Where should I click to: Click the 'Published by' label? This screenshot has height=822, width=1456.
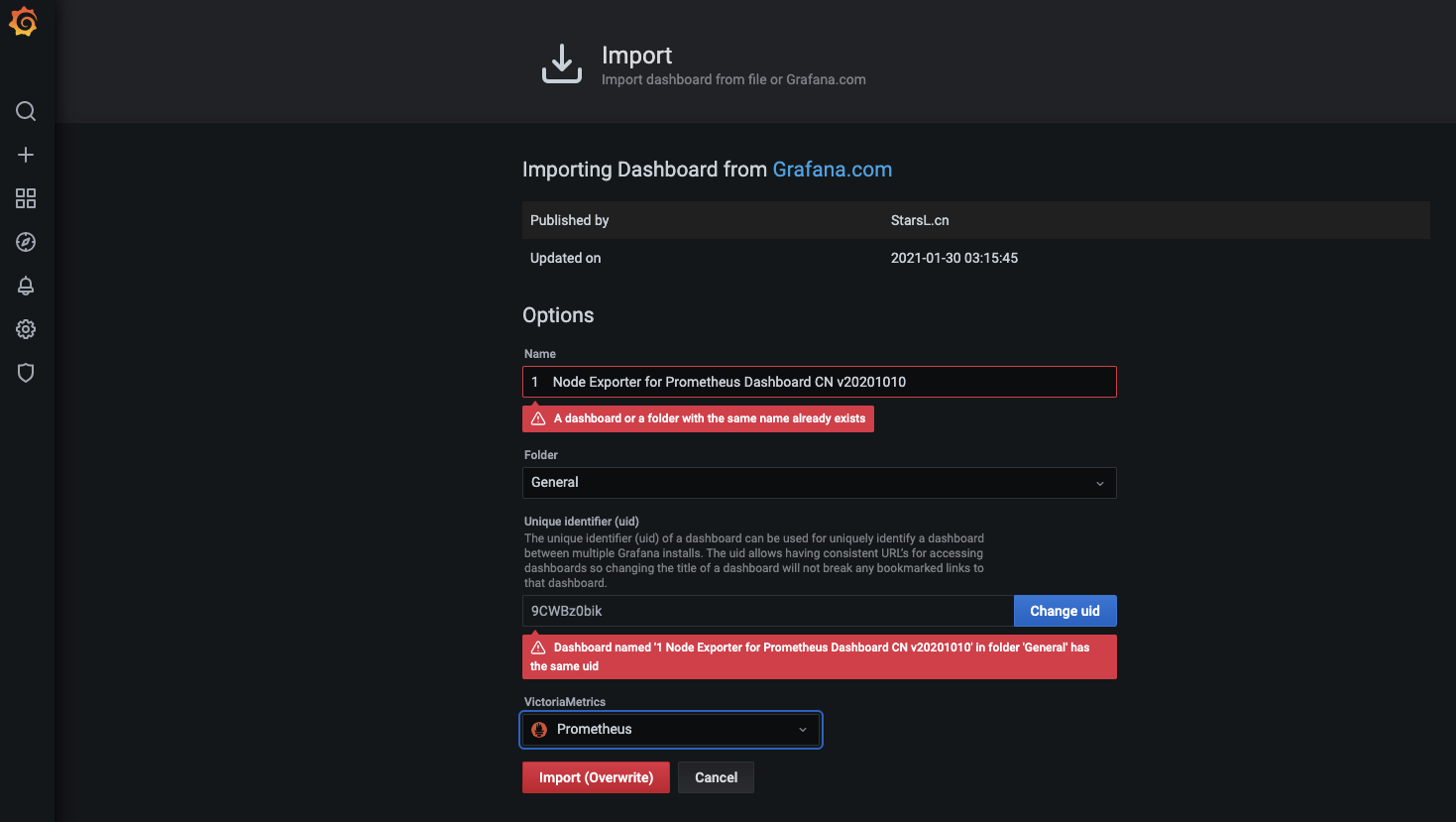[x=570, y=220]
